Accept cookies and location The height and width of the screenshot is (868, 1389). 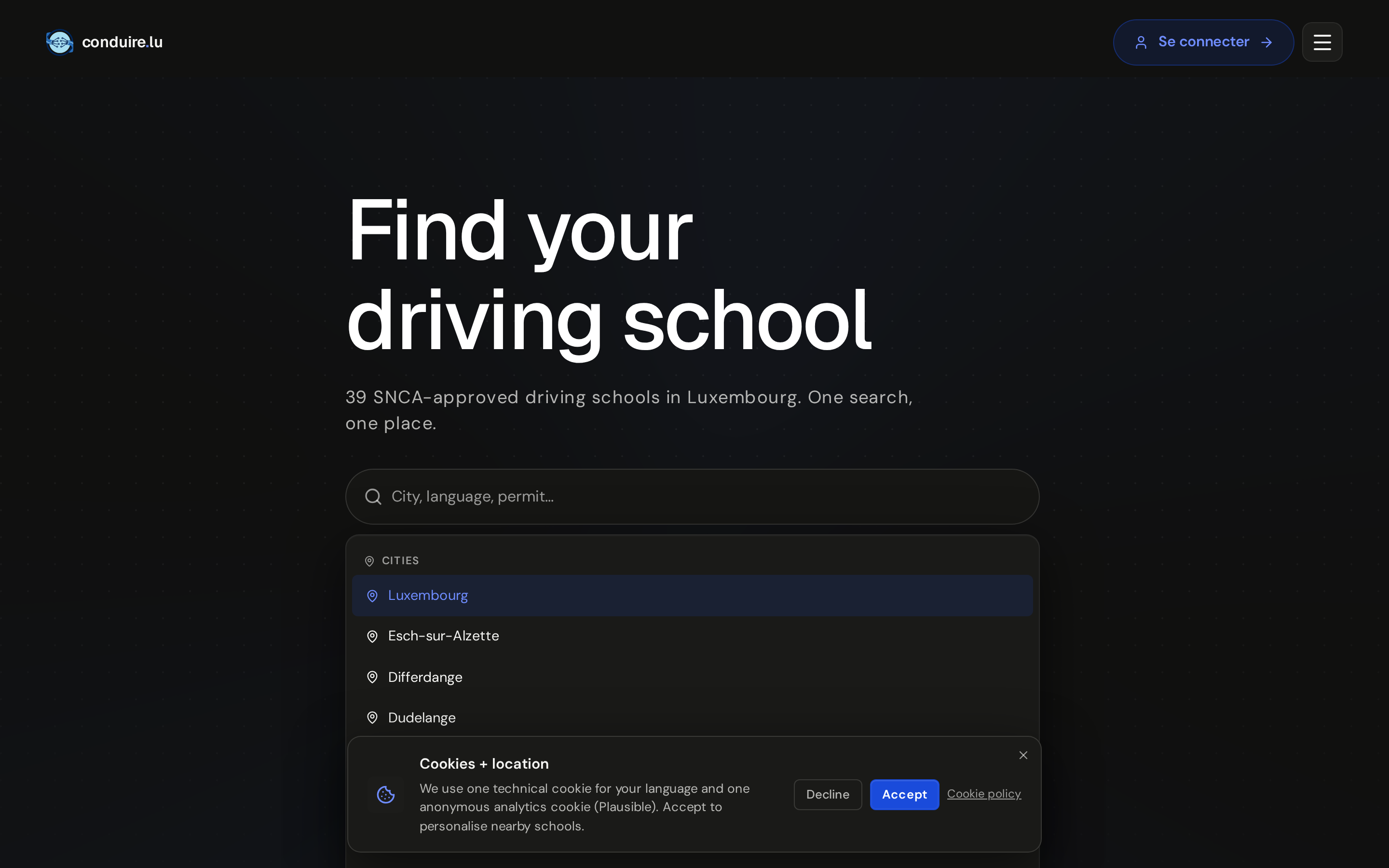[904, 795]
